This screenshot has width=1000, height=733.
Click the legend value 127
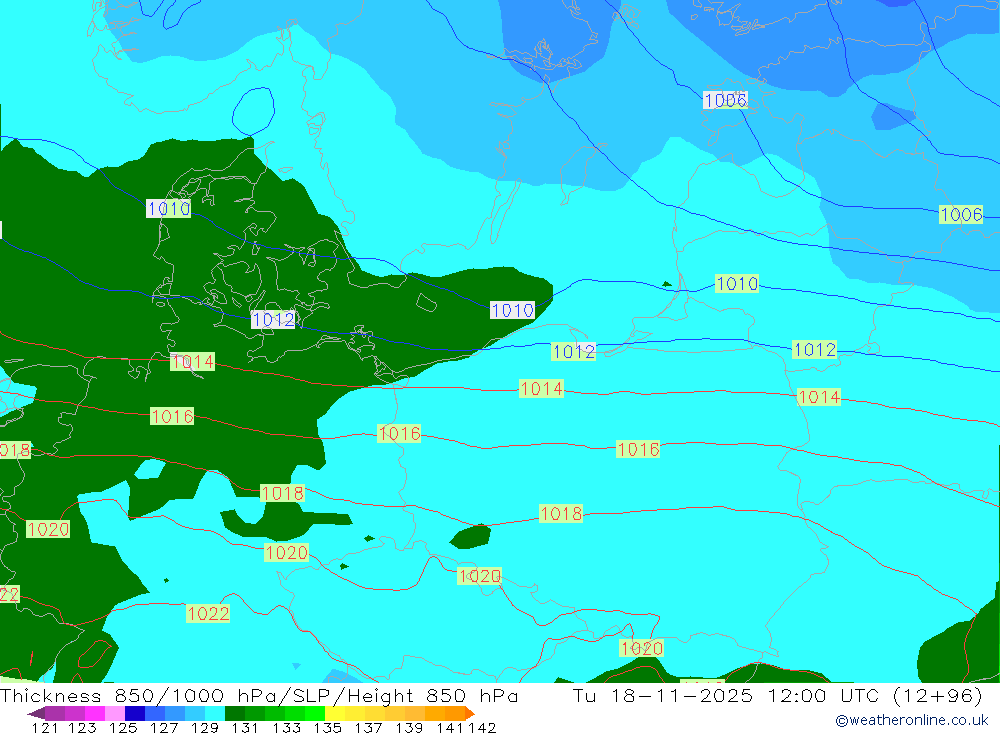(164, 728)
